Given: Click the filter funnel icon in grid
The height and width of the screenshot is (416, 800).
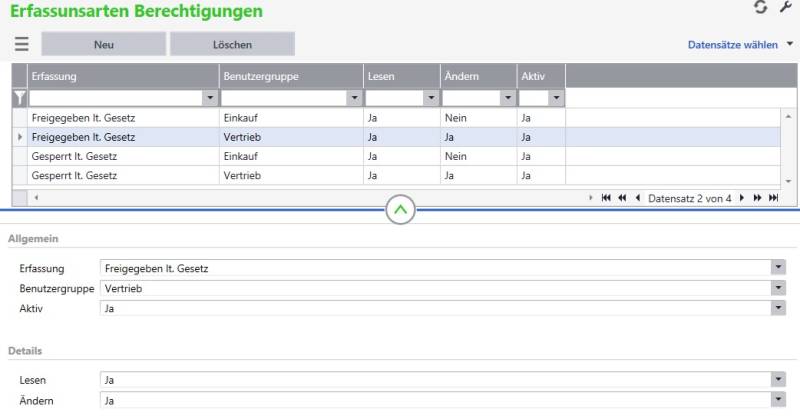Looking at the screenshot, I should coord(19,98).
